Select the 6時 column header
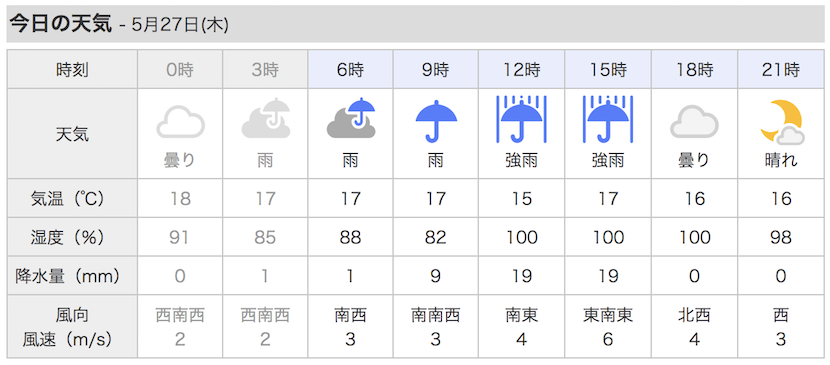 (350, 69)
